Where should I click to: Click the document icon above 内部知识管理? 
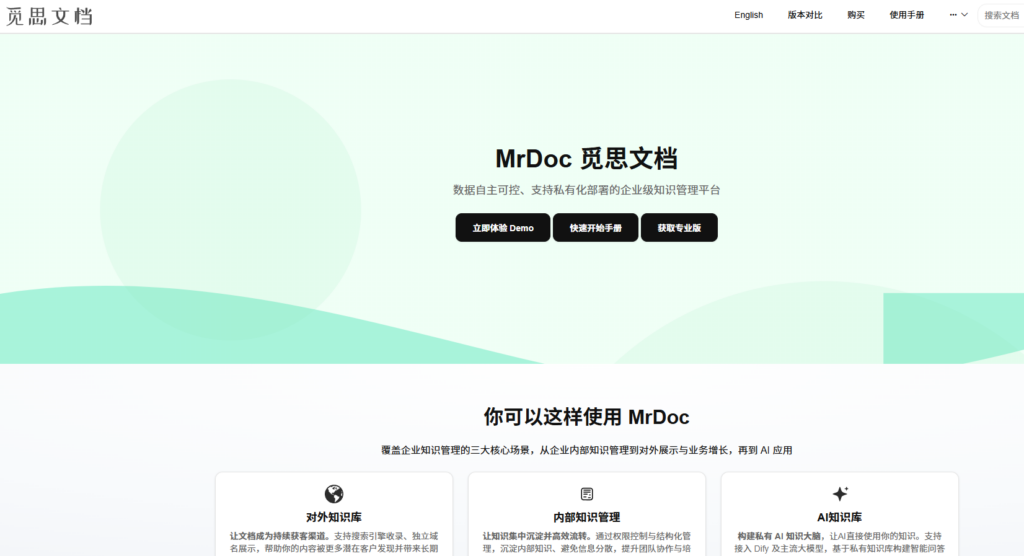[x=587, y=494]
